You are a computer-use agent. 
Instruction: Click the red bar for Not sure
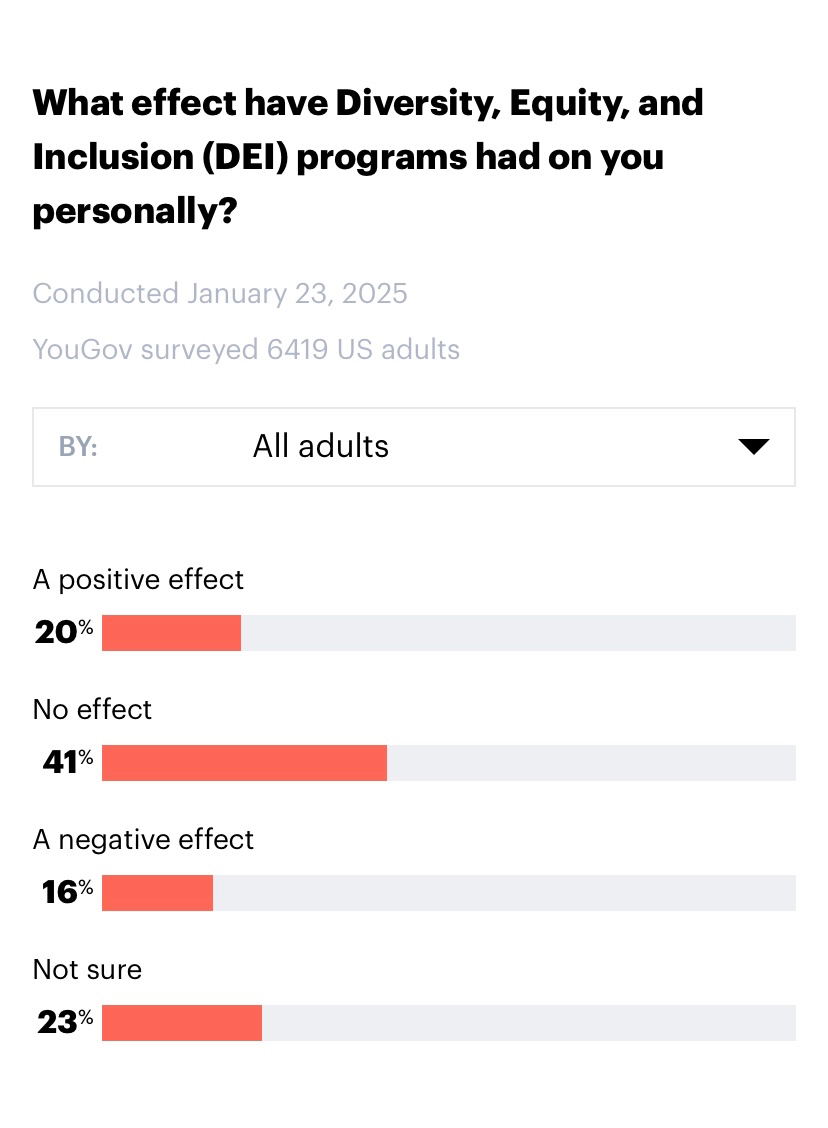point(181,1023)
